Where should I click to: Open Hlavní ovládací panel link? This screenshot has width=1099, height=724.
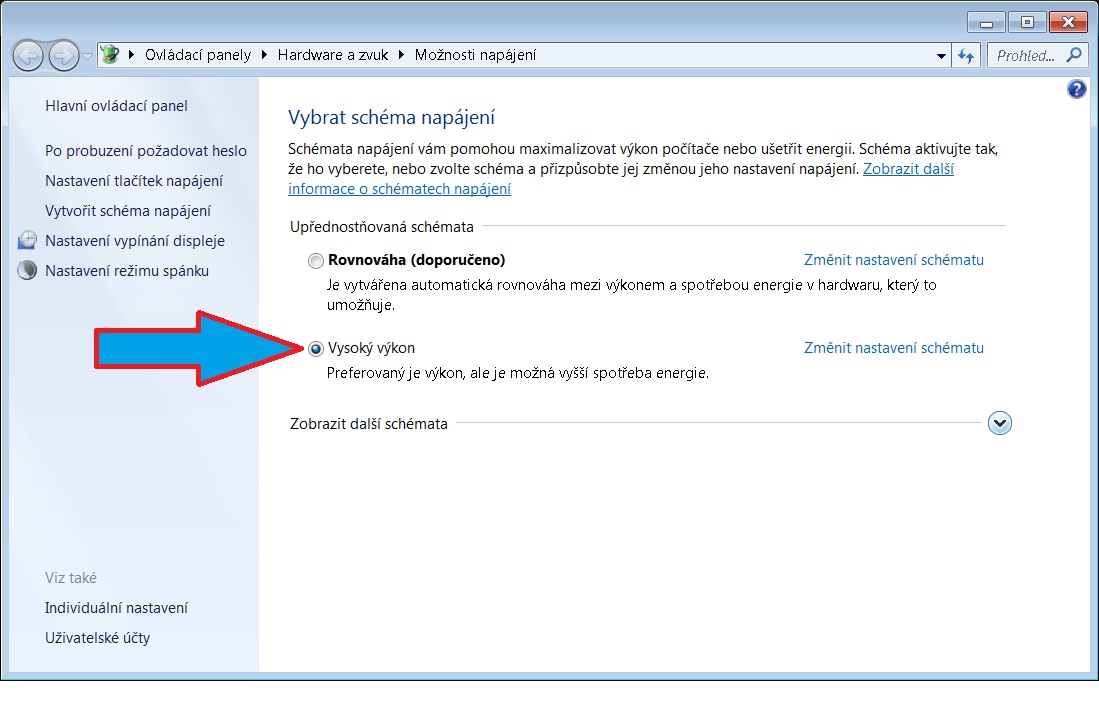coord(116,106)
